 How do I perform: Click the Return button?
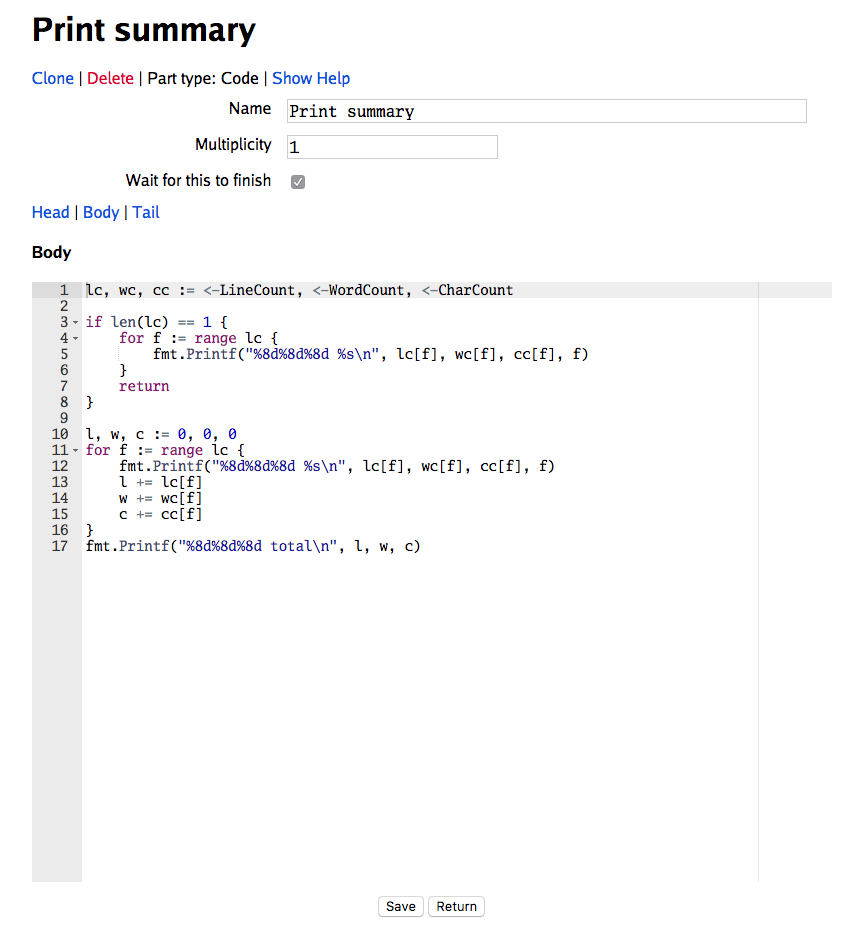[x=456, y=906]
